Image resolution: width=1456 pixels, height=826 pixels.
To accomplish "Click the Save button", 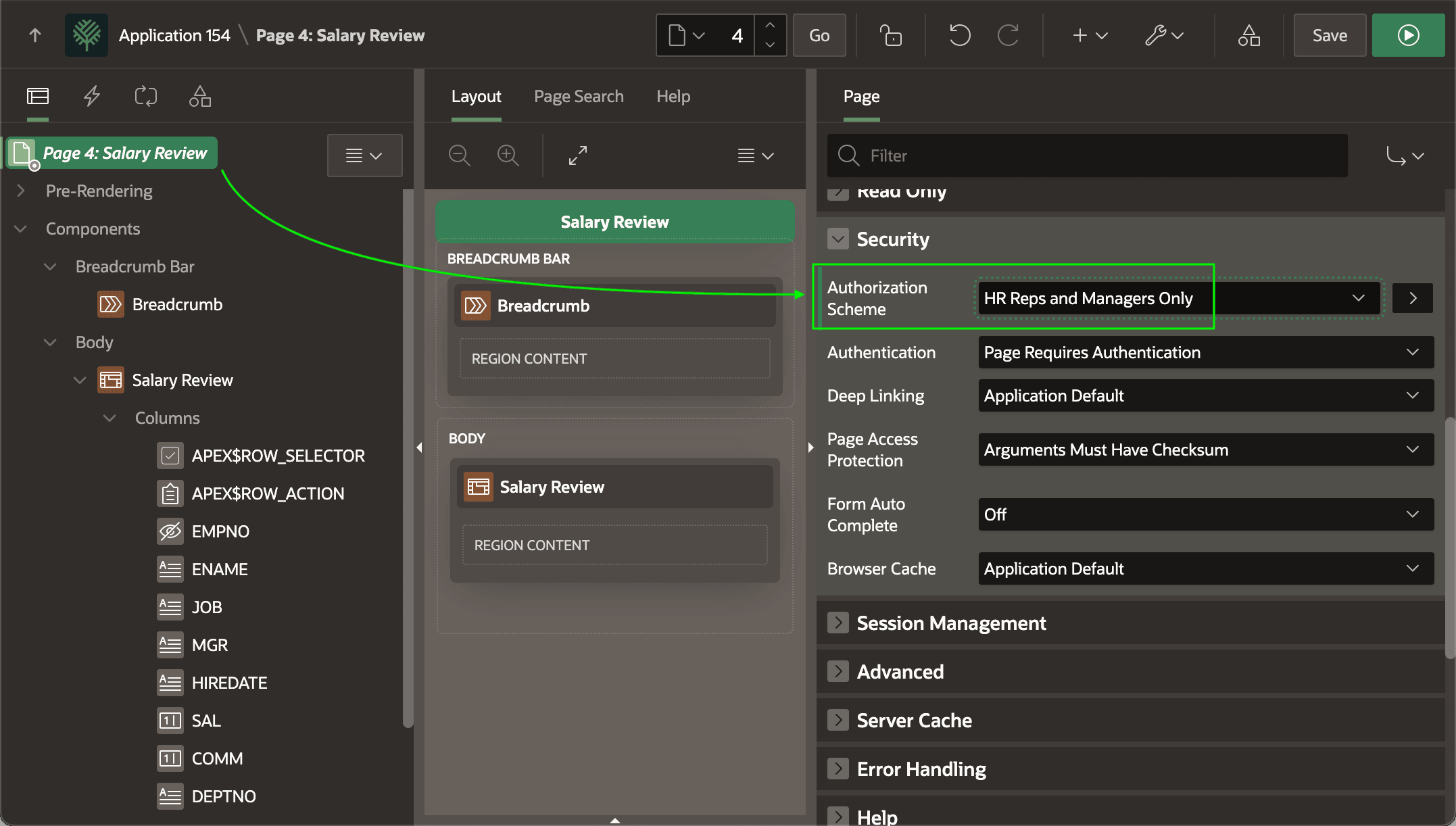I will click(x=1330, y=35).
